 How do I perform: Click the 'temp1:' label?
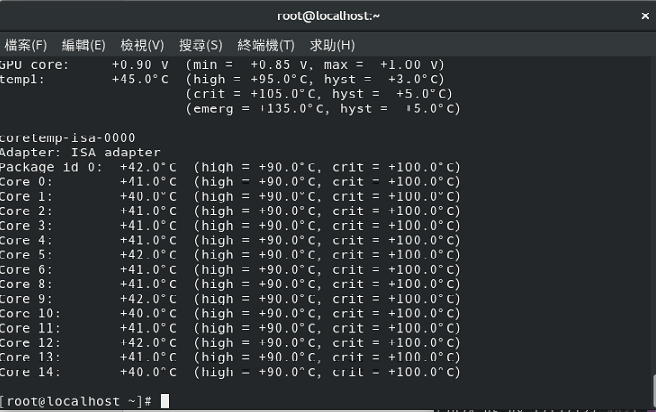click(22, 79)
